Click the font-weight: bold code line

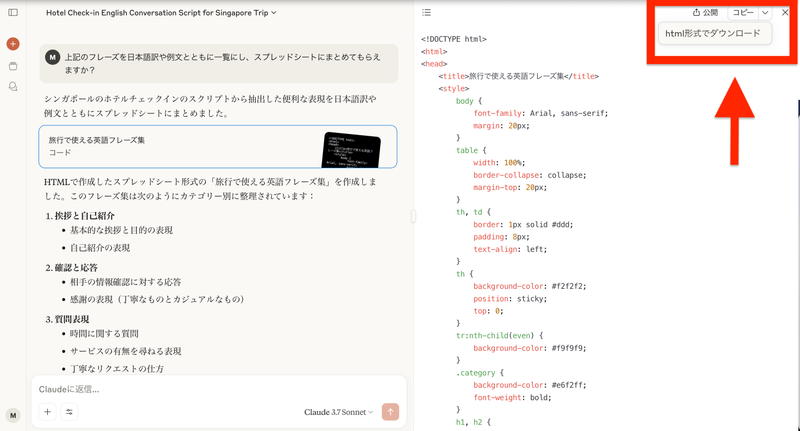click(512, 397)
